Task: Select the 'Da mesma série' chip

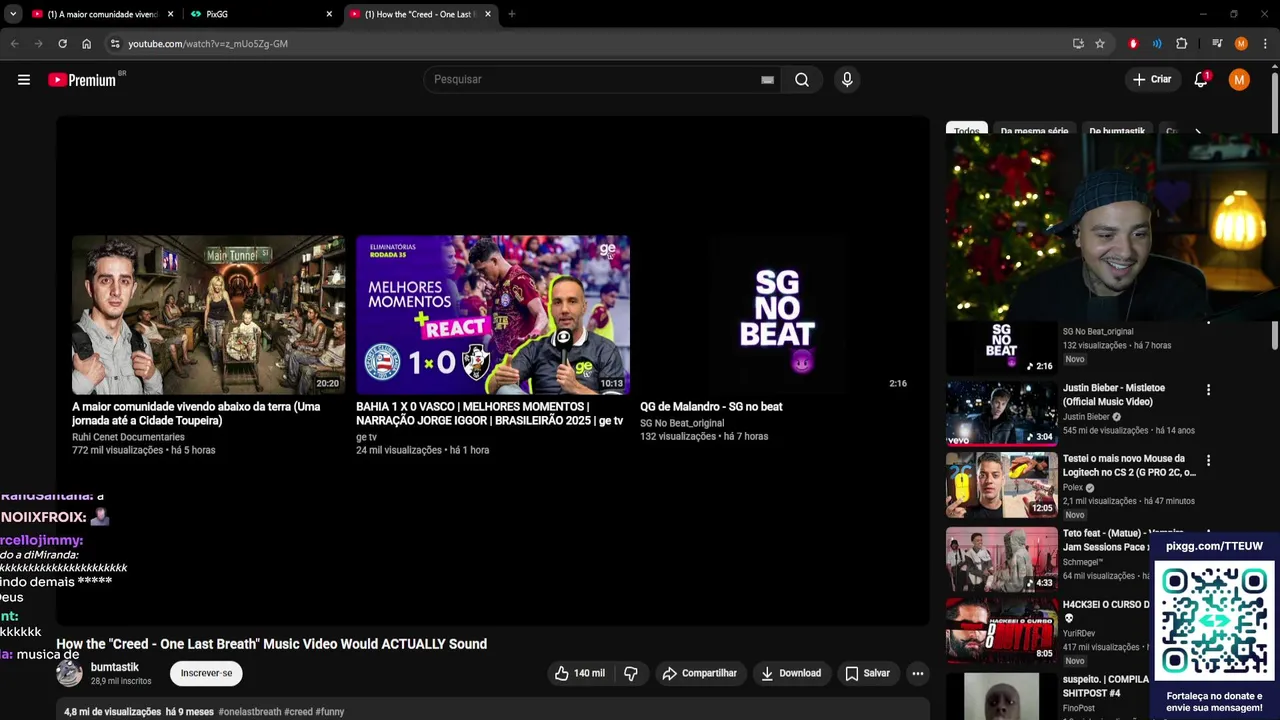Action: 1034,131
